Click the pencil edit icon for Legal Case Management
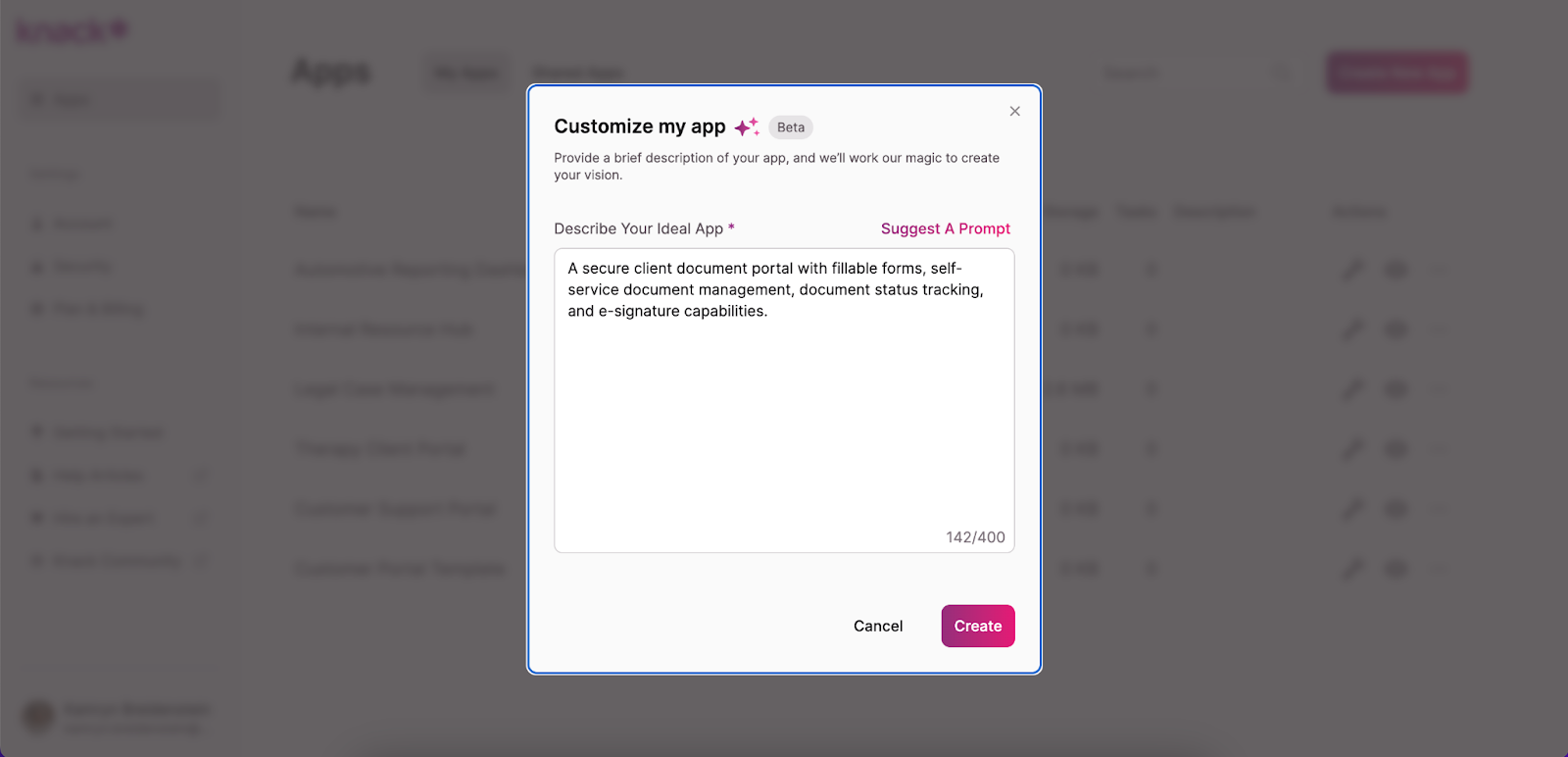 click(x=1352, y=389)
